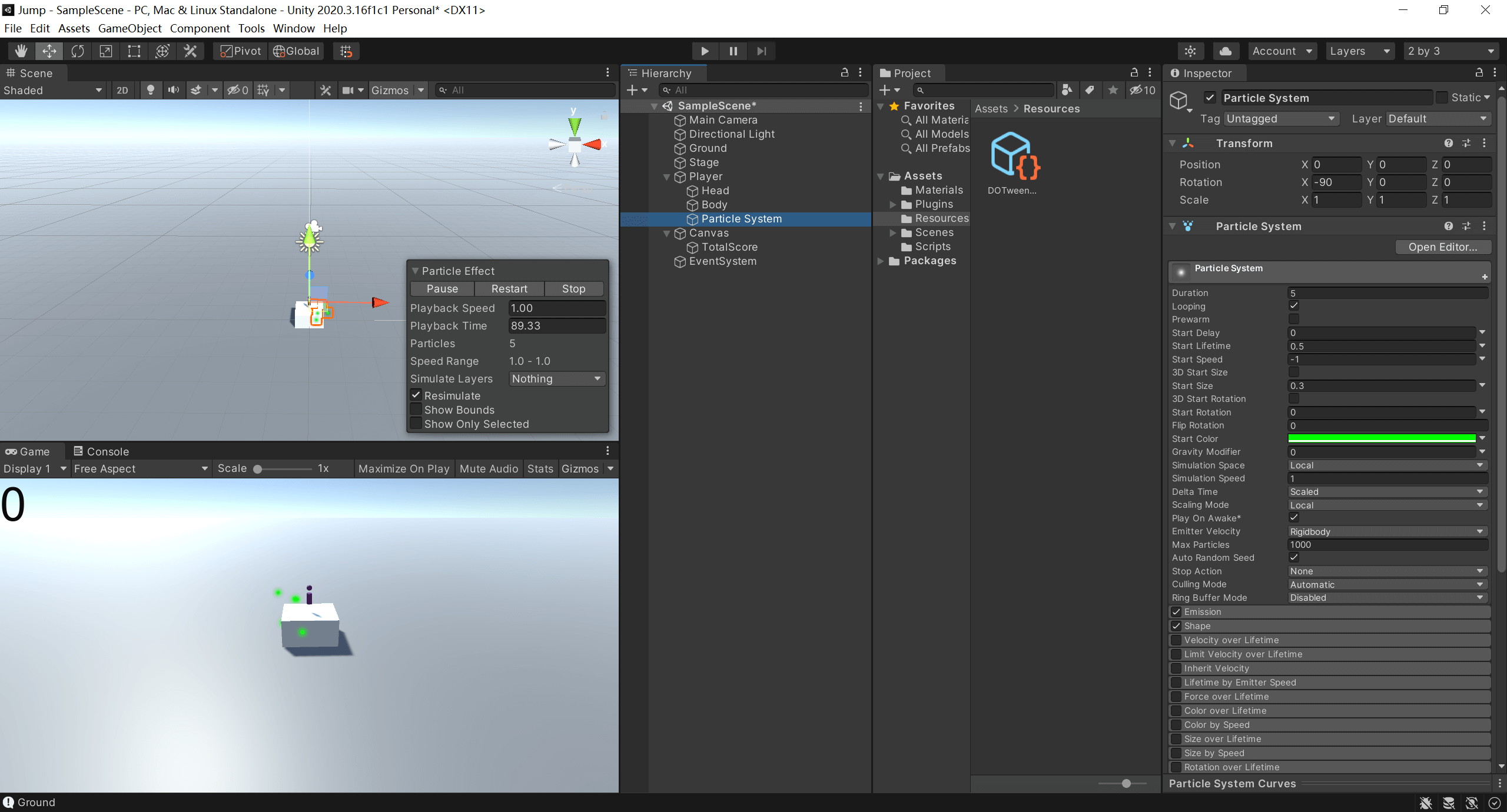The image size is (1507, 812).
Task: Open the Cloud services icon
Action: click(x=1225, y=51)
